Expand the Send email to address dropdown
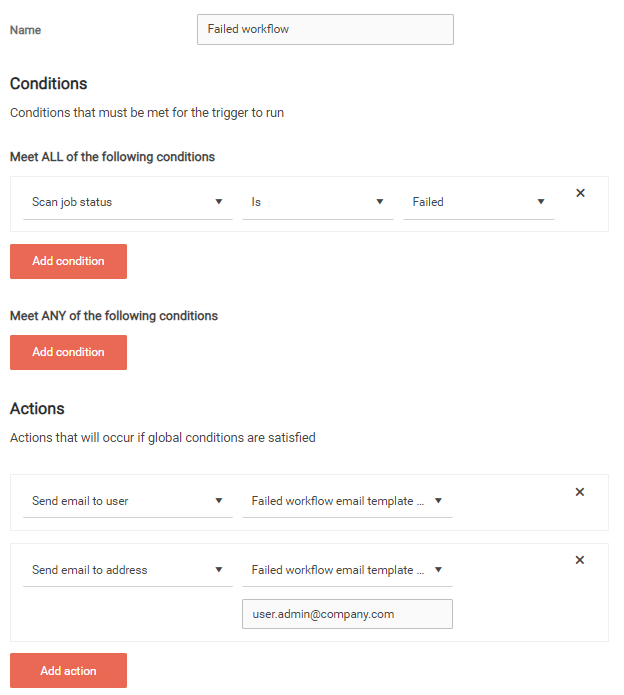The width and height of the screenshot is (624, 695). [x=127, y=570]
